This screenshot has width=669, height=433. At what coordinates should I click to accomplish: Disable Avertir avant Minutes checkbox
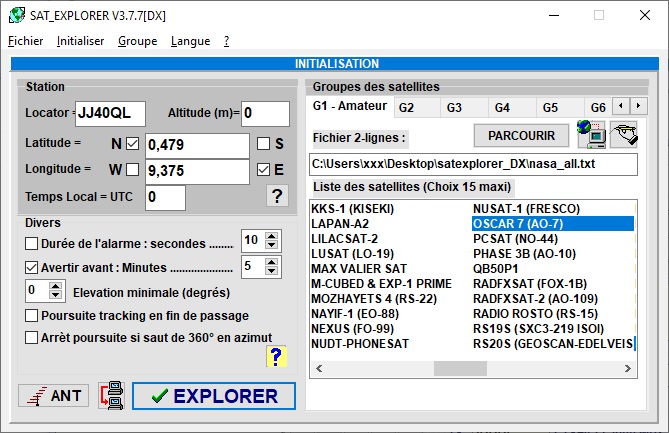click(31, 267)
